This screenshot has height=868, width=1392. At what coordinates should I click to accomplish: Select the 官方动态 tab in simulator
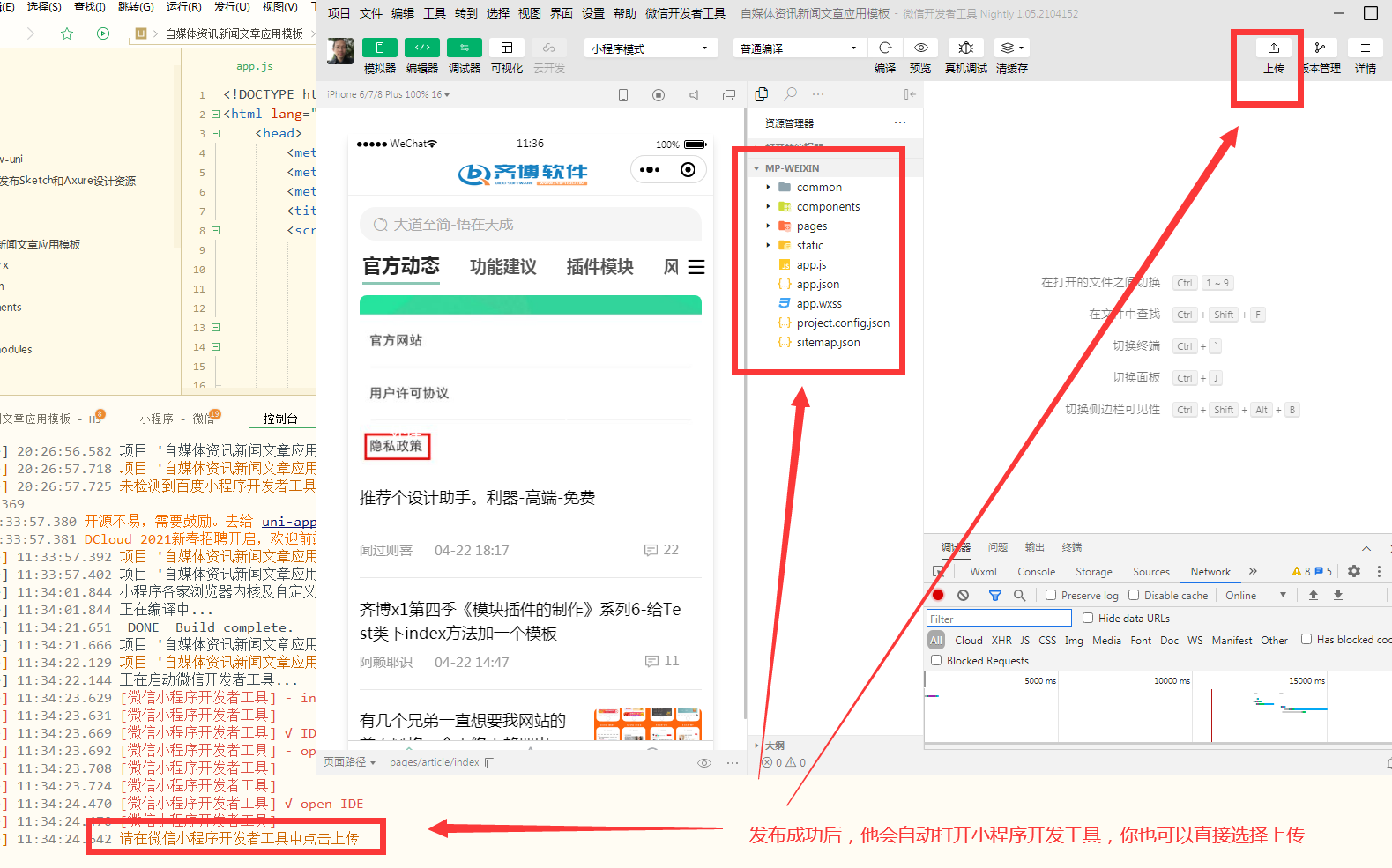point(401,266)
